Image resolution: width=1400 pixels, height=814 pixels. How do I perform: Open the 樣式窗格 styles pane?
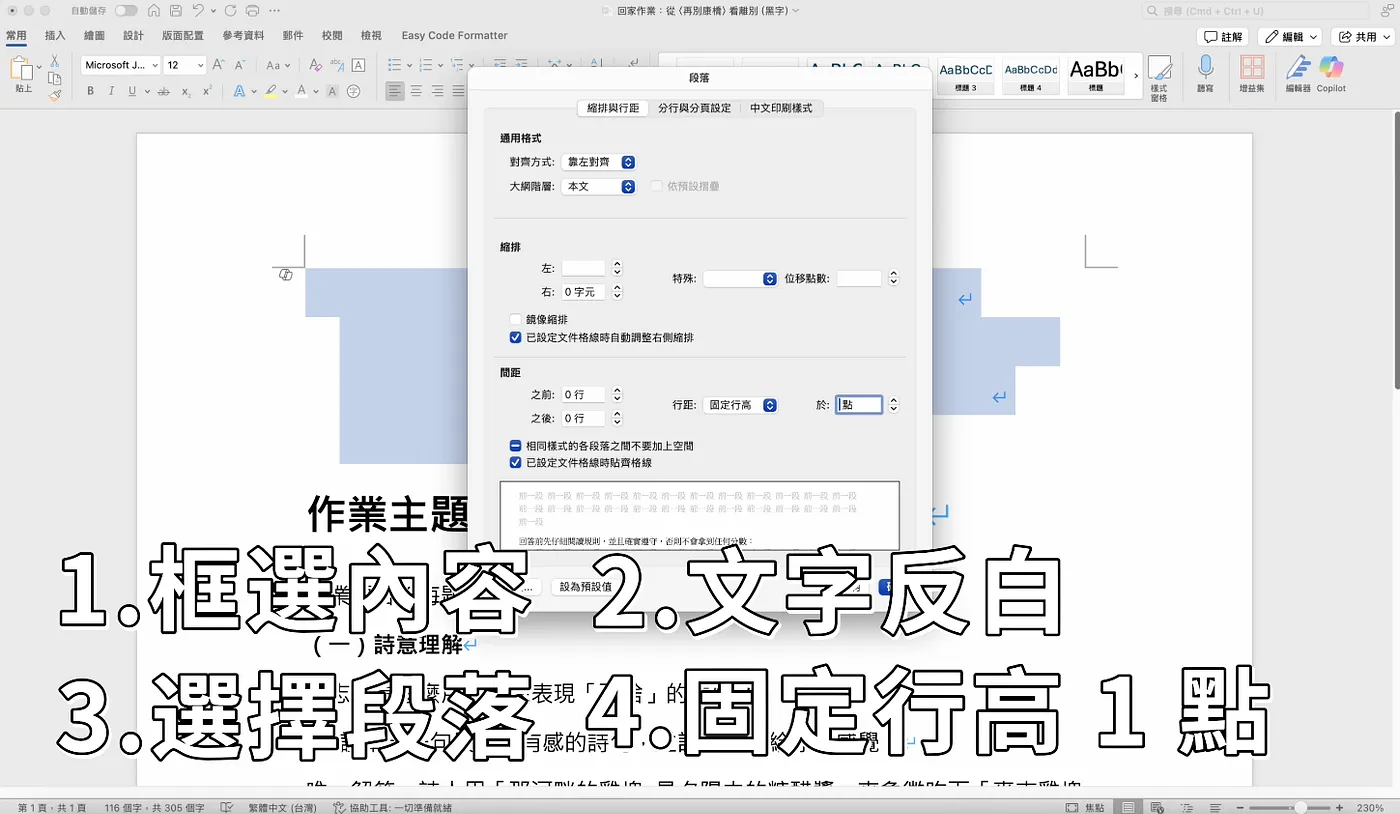[x=1159, y=79]
